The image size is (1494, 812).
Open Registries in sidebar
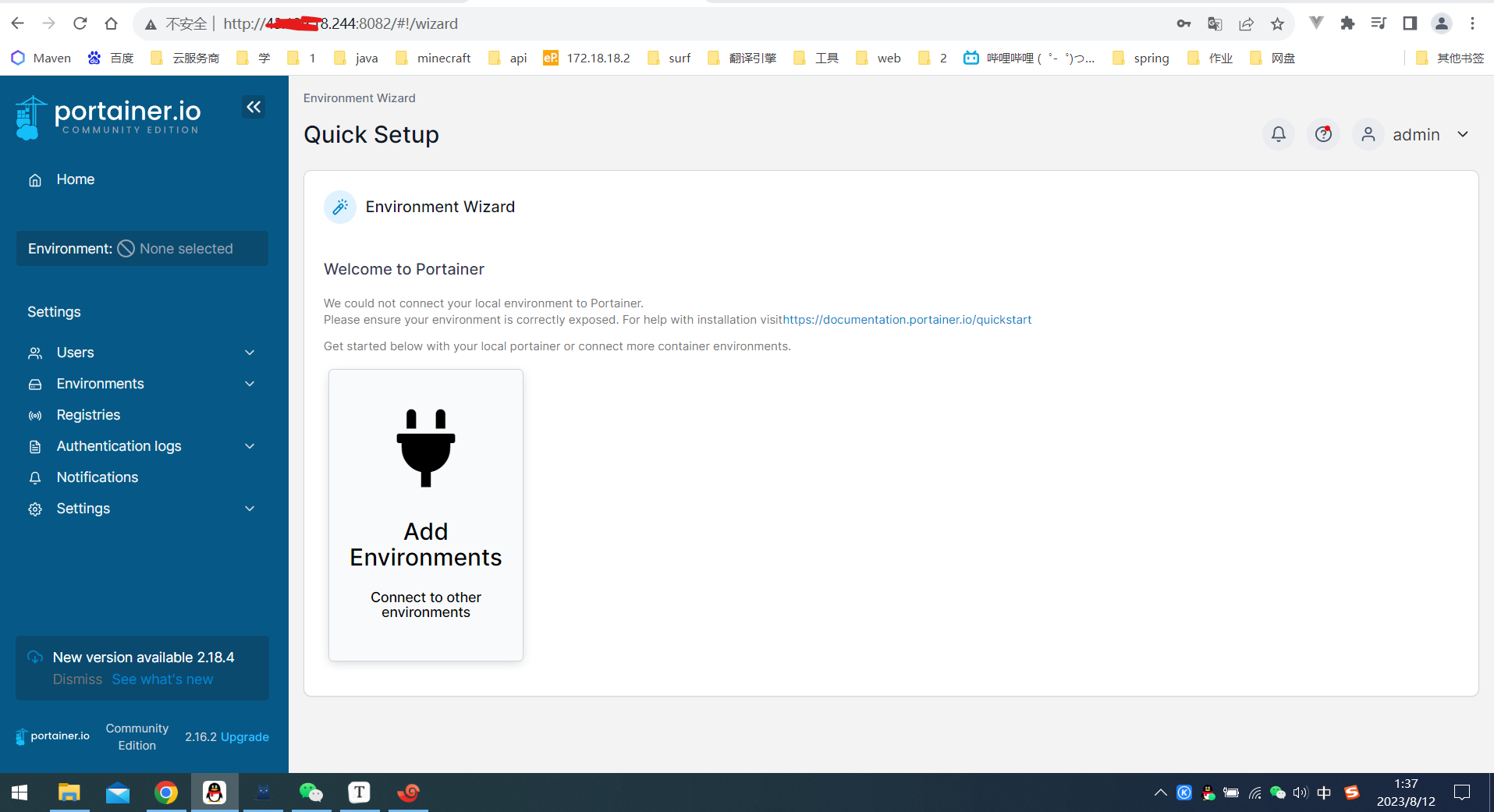(88, 415)
